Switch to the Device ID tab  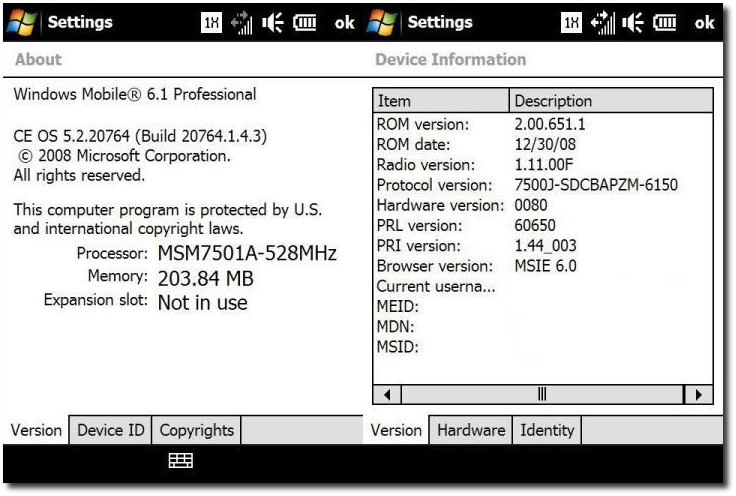111,430
